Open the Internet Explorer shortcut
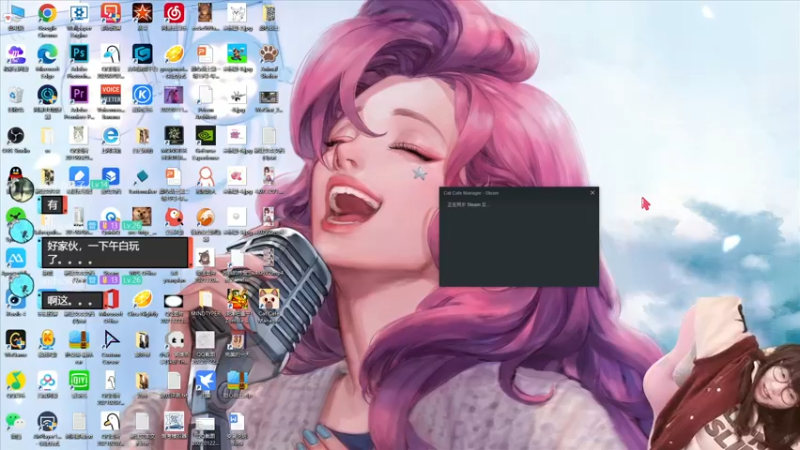 point(111,136)
